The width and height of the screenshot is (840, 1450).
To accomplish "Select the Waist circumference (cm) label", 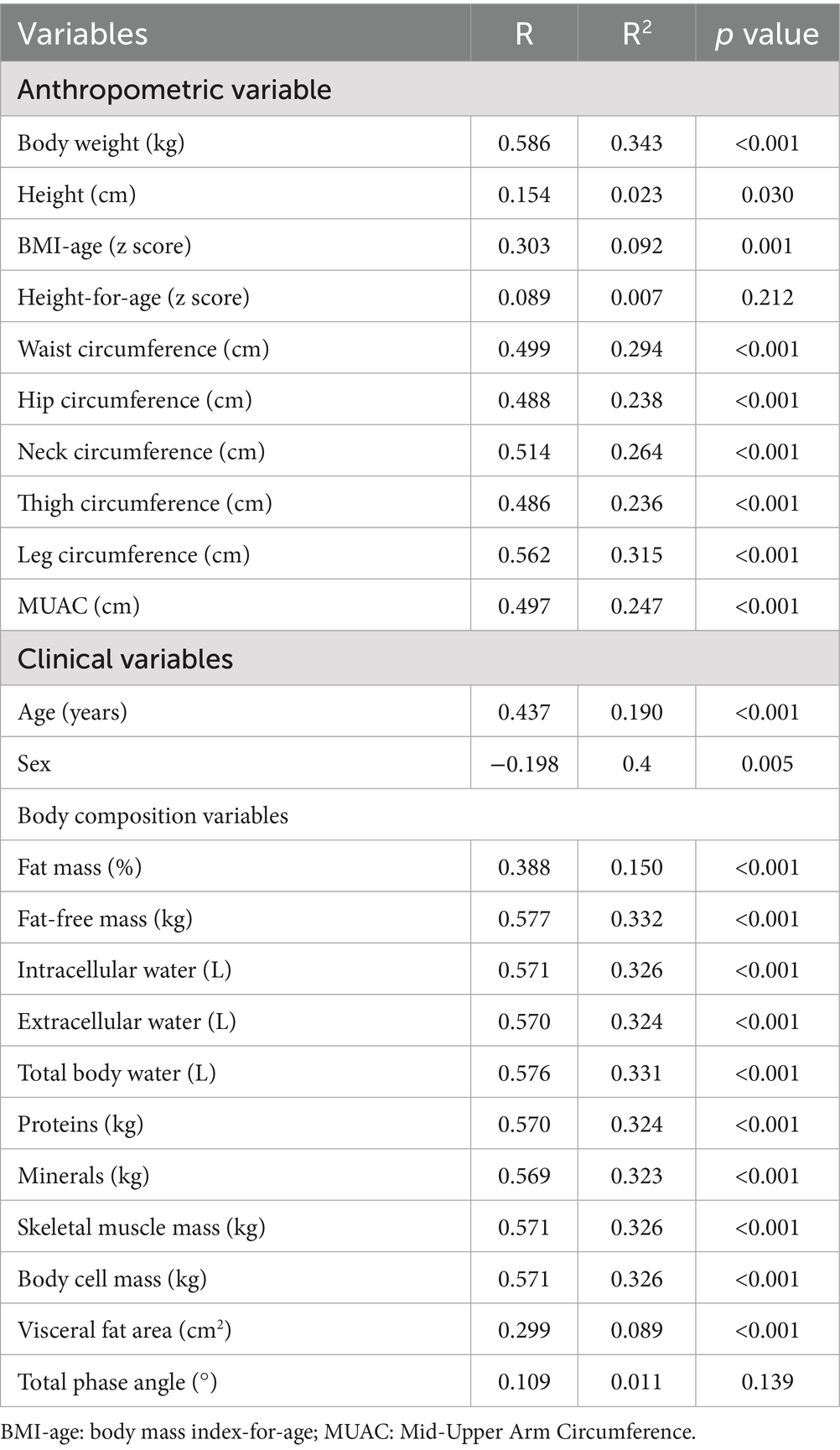I will coord(143,349).
